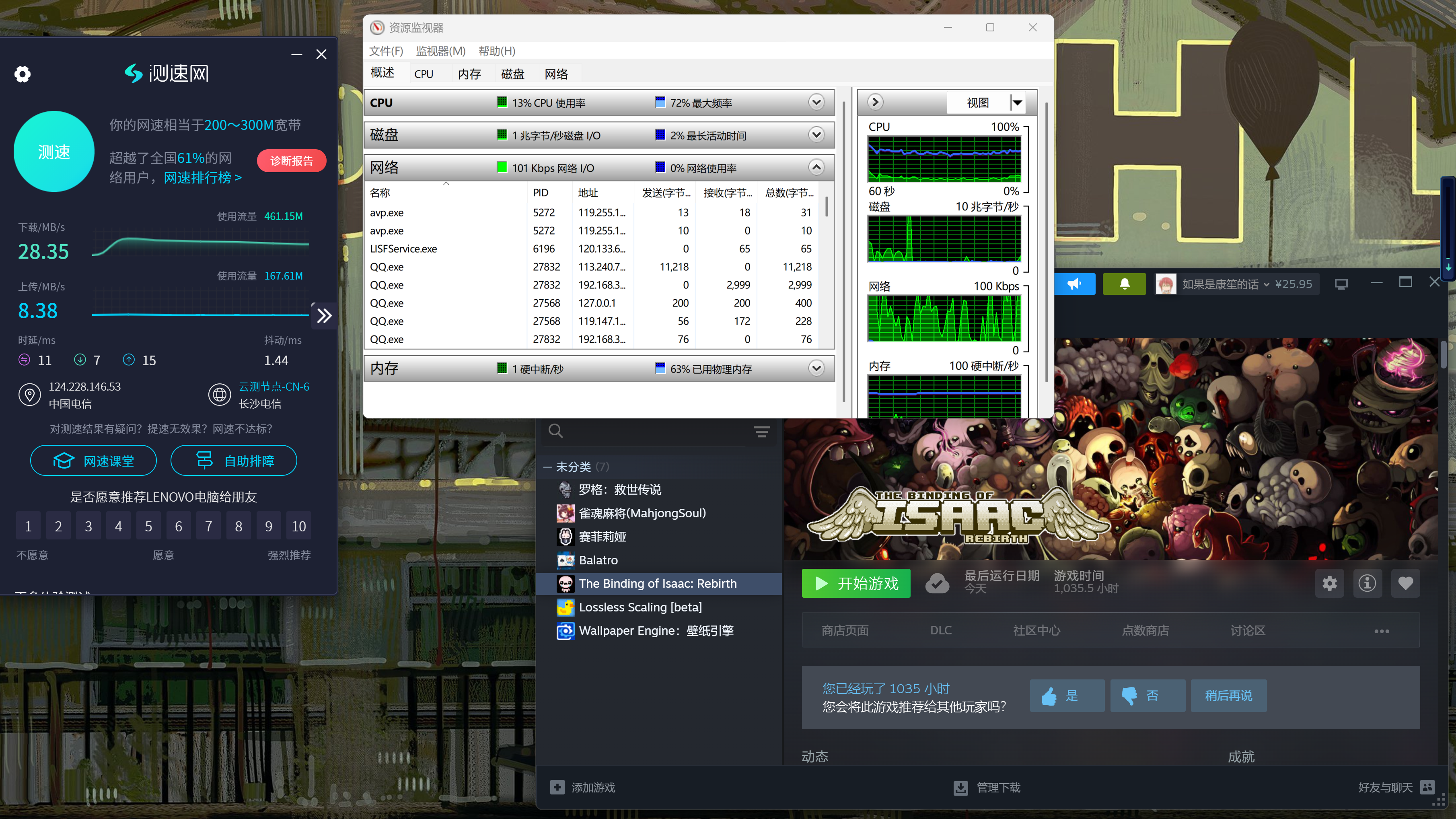Sort network list by PID column
The height and width of the screenshot is (819, 1456).
tap(550, 193)
